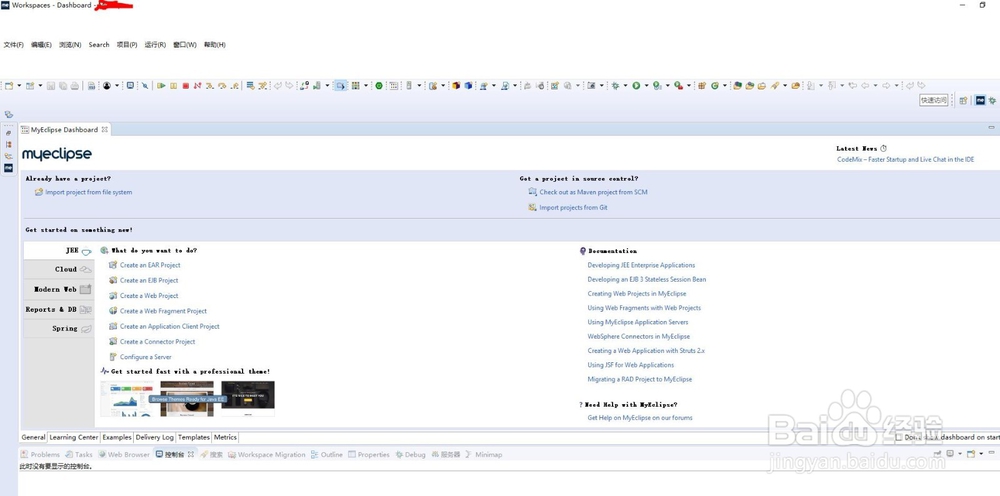The image size is (1000, 496).
Task: Click Check out as Maven project from SCM
Action: point(594,192)
